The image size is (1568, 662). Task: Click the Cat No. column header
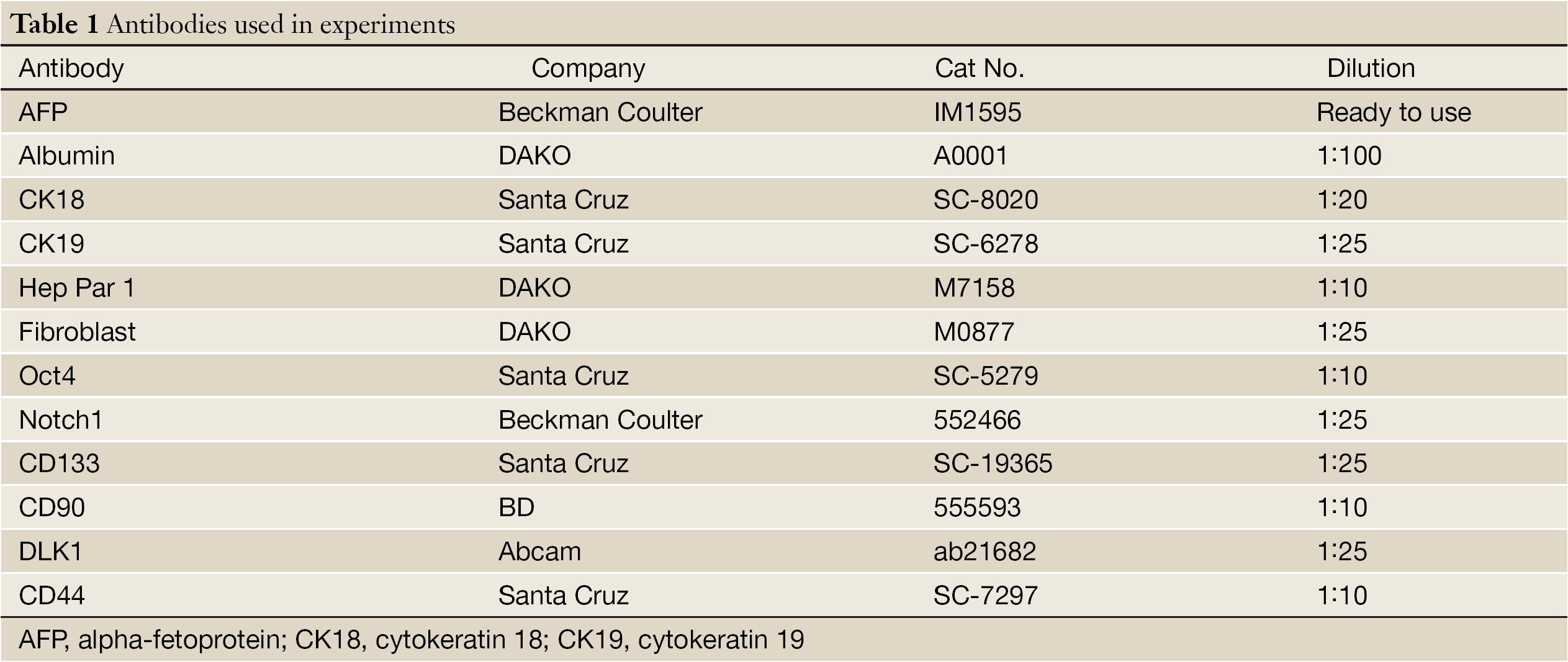tap(979, 68)
